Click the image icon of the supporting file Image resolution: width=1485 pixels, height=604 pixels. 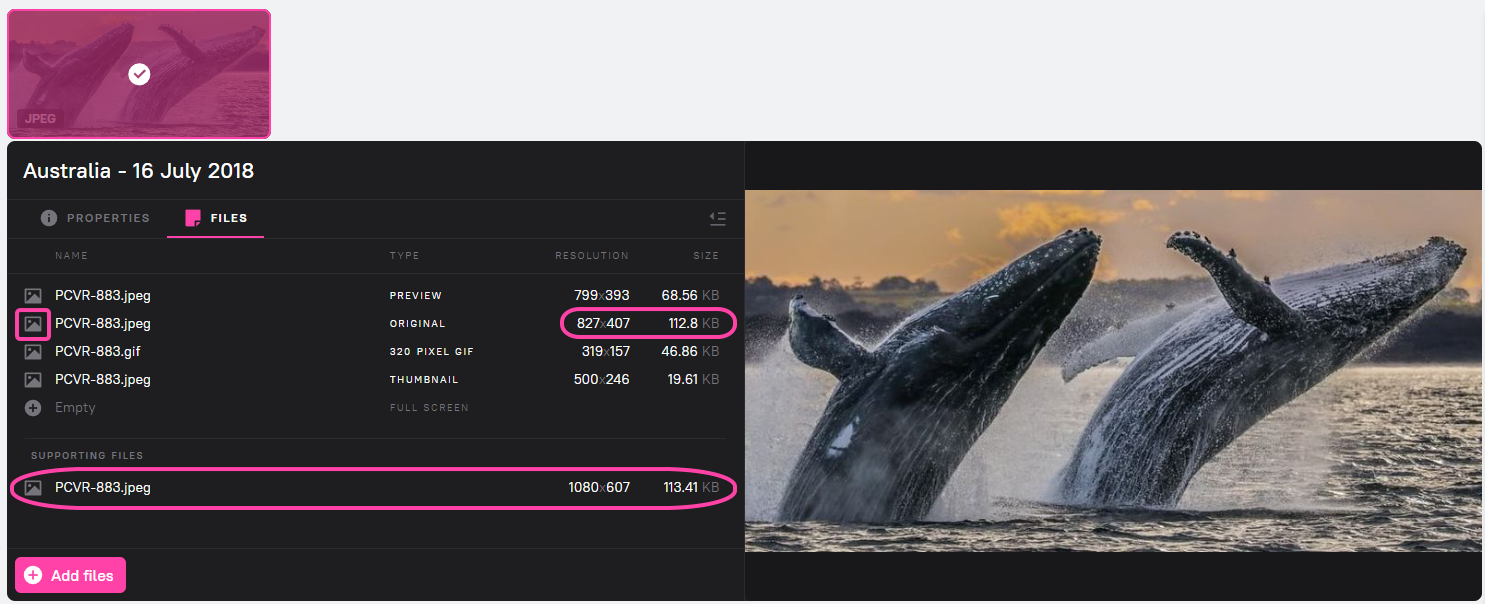pos(33,488)
